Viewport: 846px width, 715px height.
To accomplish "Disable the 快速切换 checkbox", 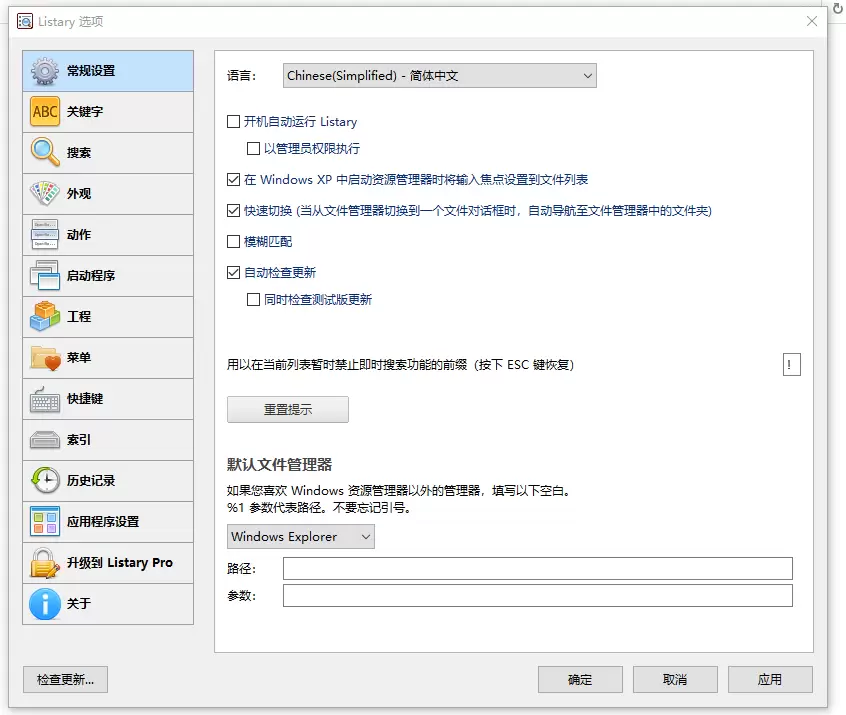I will 234,210.
